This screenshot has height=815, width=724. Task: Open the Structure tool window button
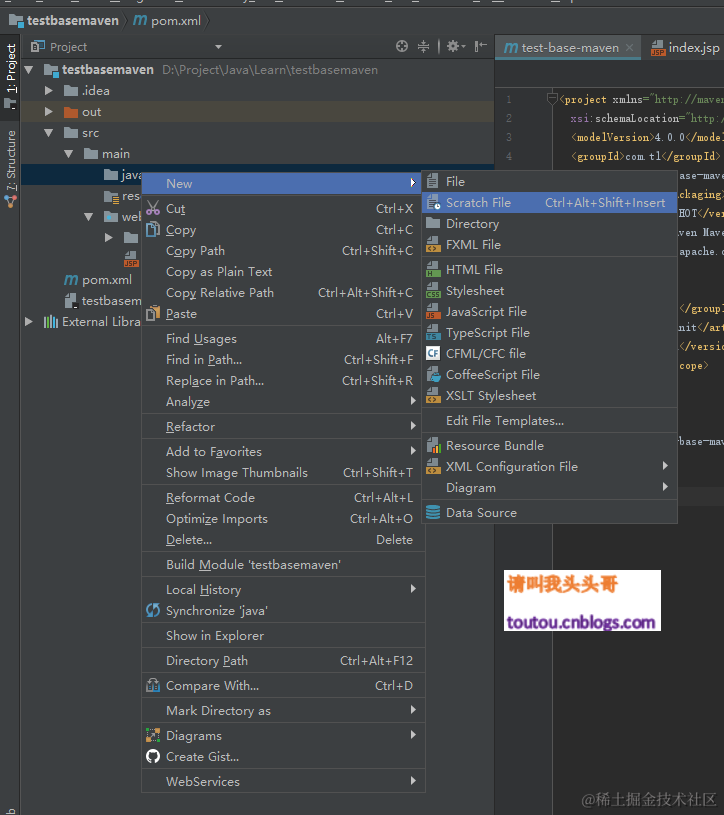coord(10,168)
